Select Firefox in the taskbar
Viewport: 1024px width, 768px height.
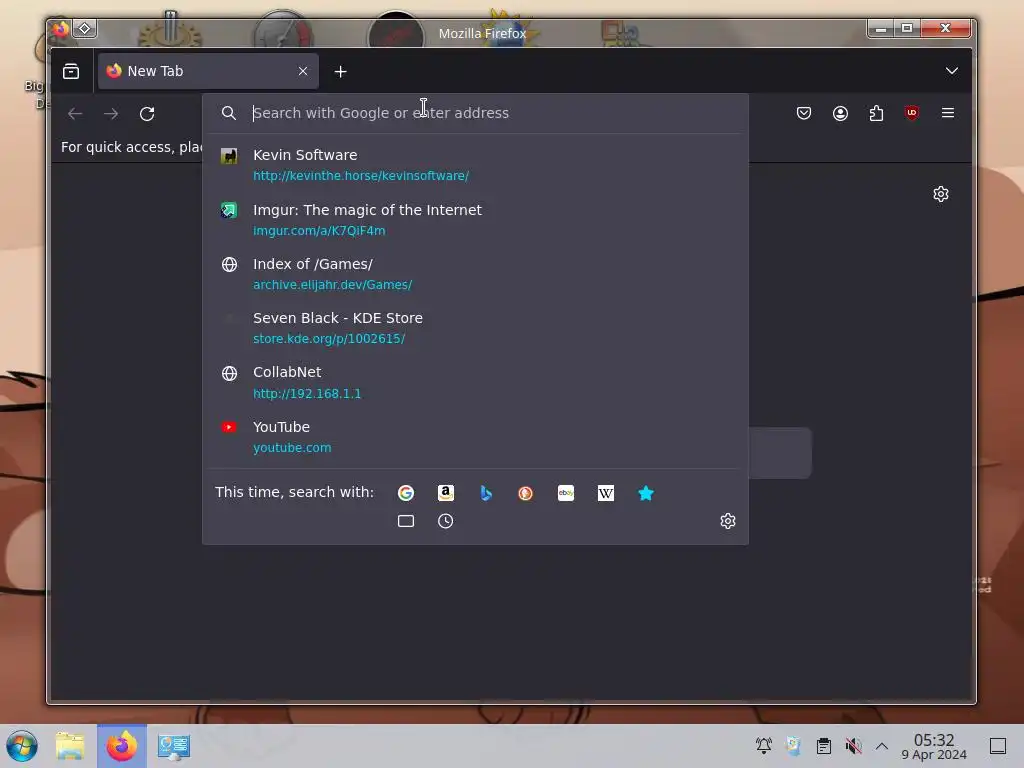click(x=122, y=746)
